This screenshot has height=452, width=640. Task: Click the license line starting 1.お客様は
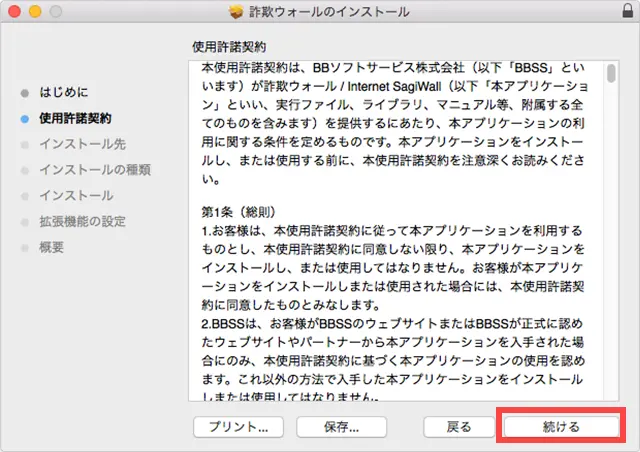(x=392, y=231)
